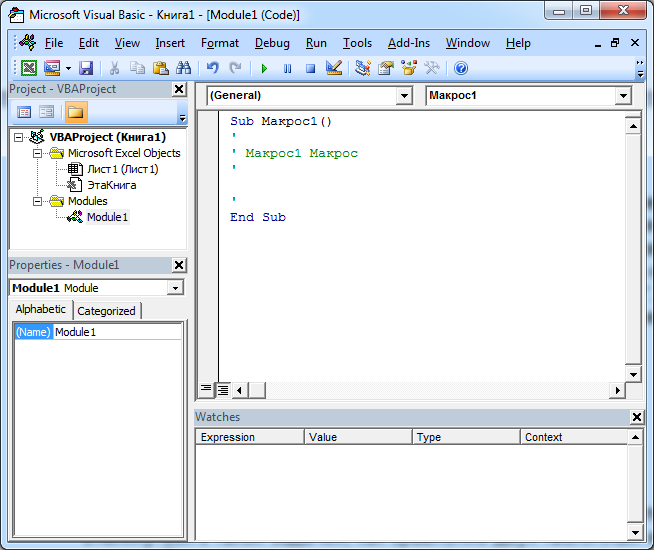Open the Object Browser toolbar icon

pos(409,68)
